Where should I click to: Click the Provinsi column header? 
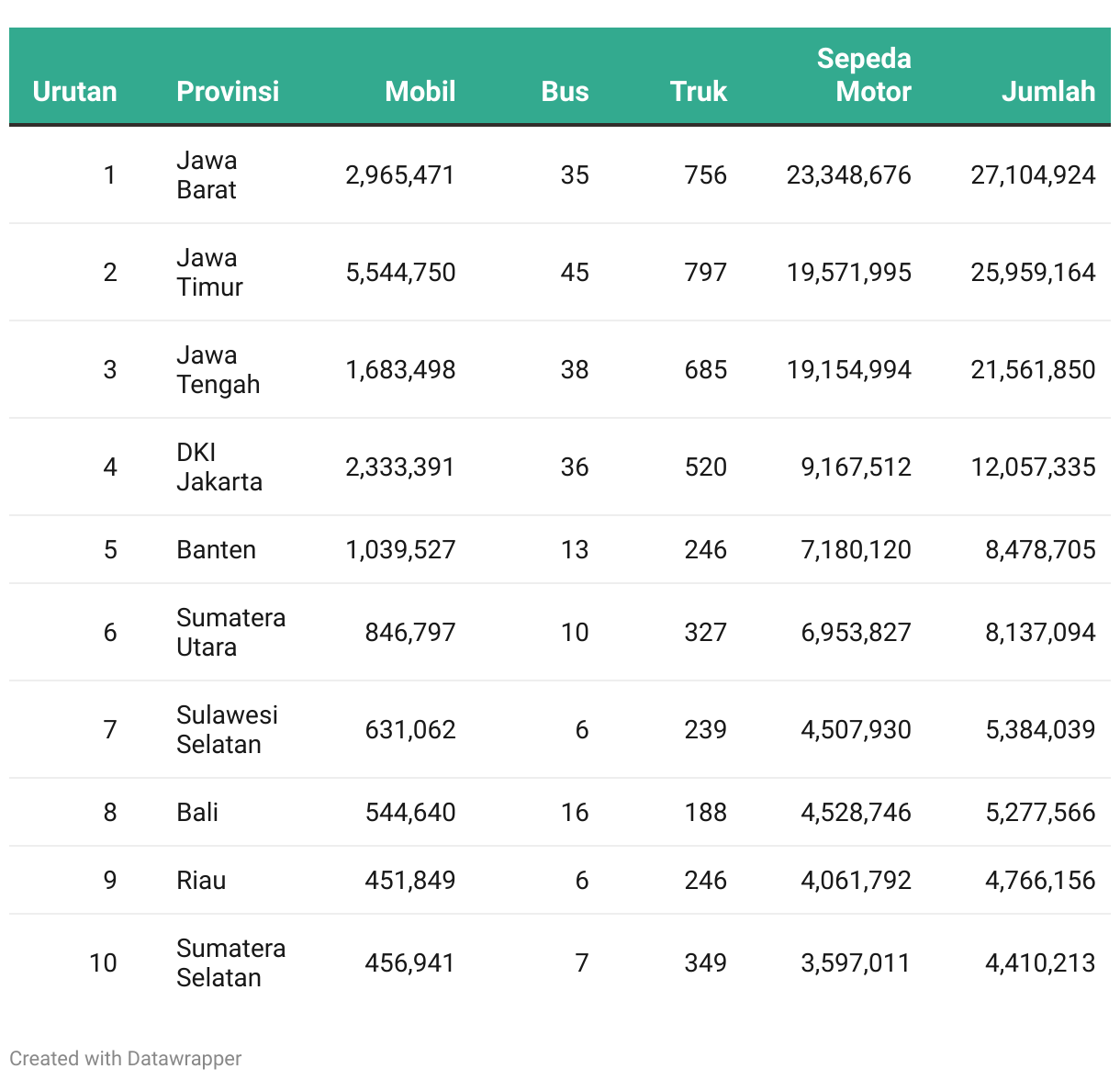pos(228,91)
